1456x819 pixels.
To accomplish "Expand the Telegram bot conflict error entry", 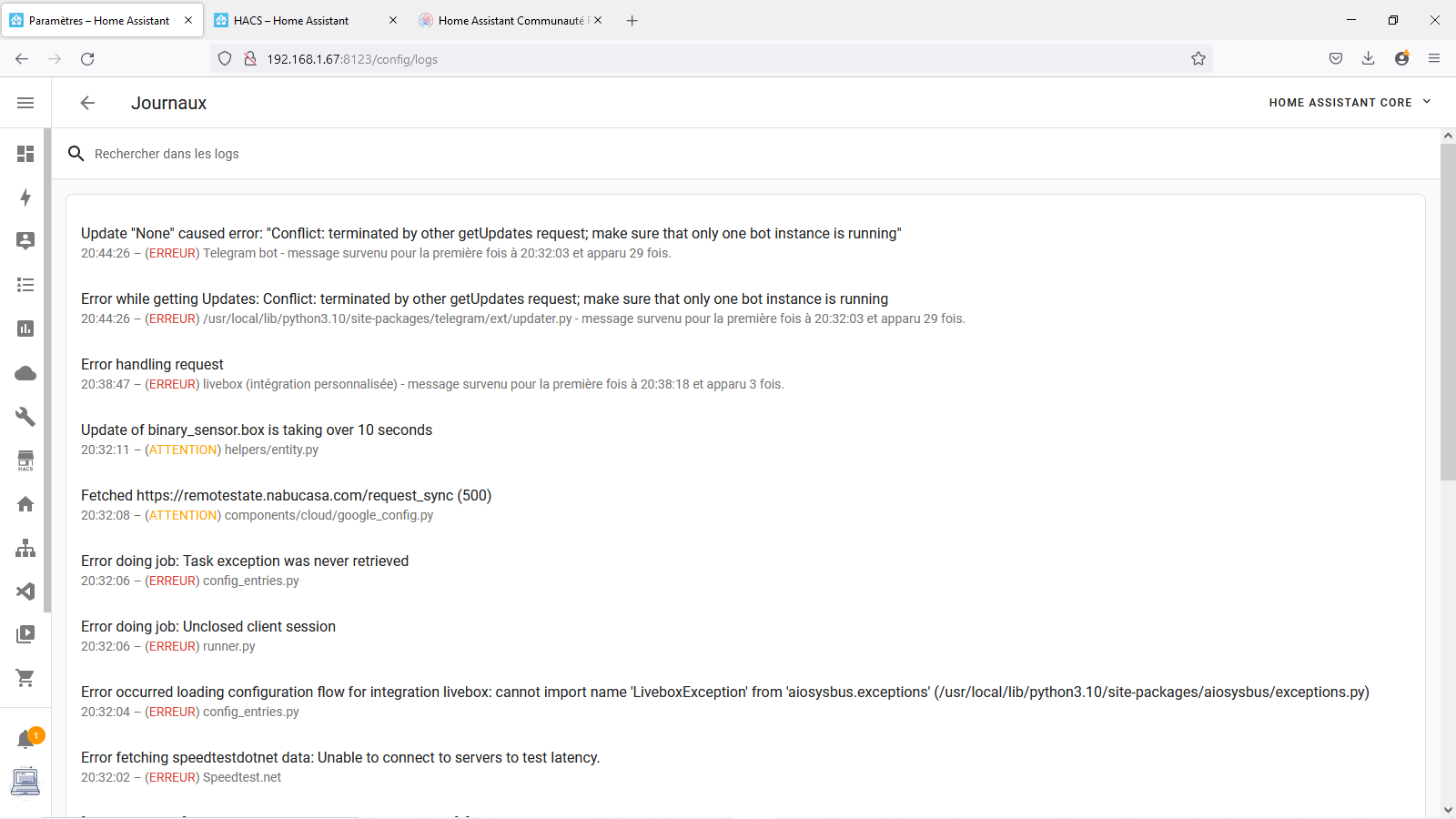I will pos(490,234).
